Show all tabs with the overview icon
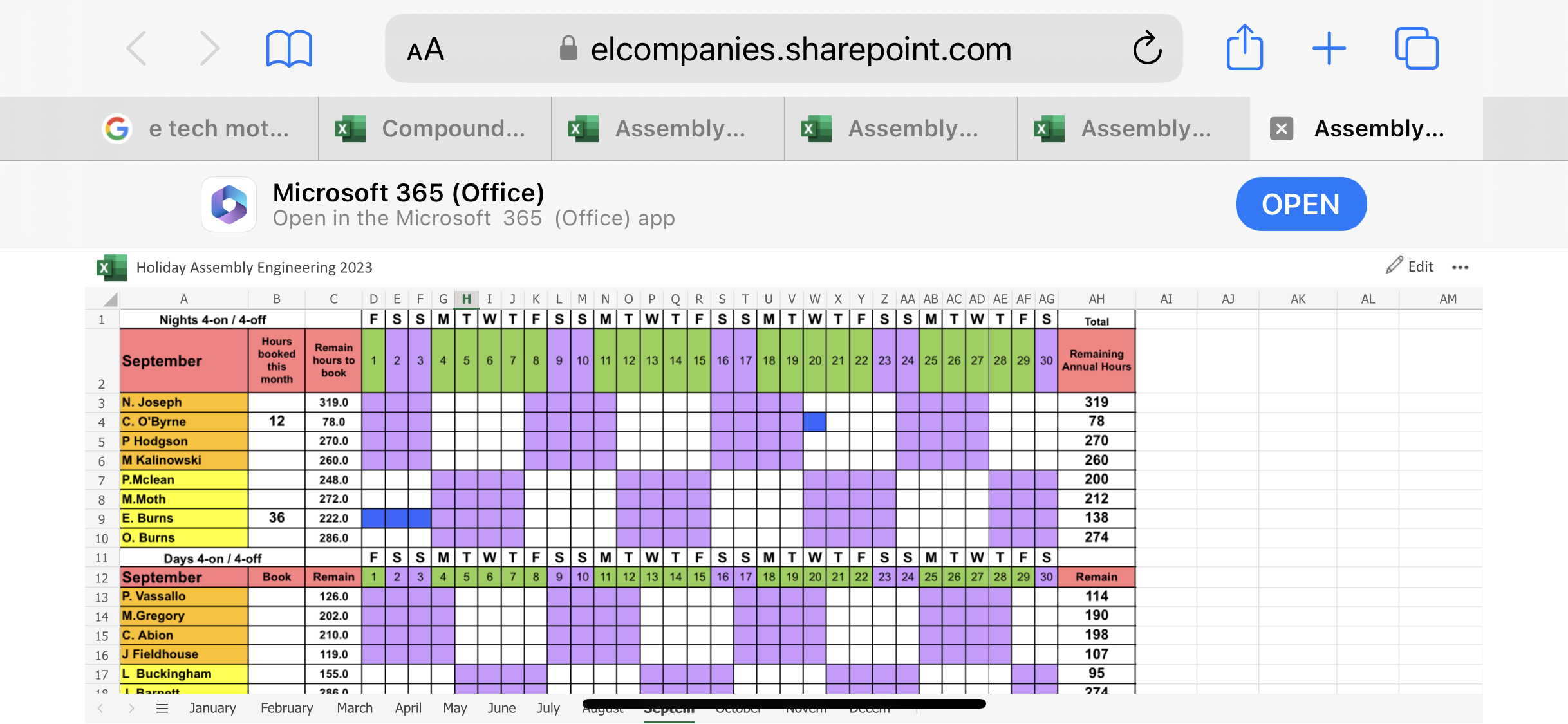Screen dimensions: 1568x724 click(x=1417, y=49)
